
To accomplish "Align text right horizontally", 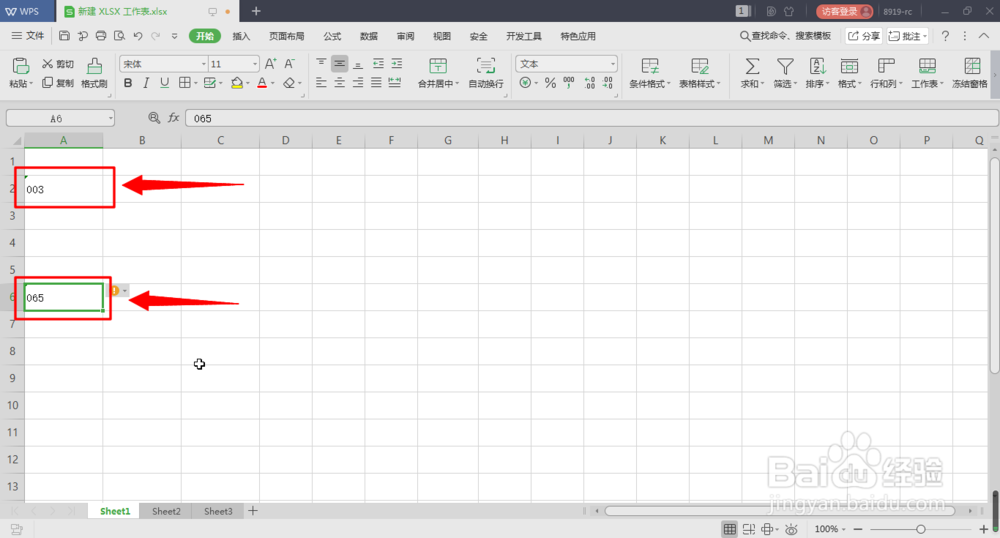I will coord(358,83).
